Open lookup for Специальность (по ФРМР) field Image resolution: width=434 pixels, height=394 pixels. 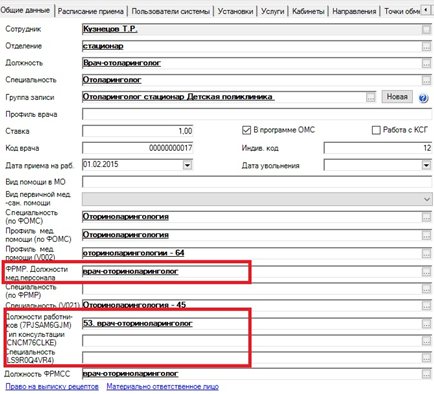coord(426,289)
